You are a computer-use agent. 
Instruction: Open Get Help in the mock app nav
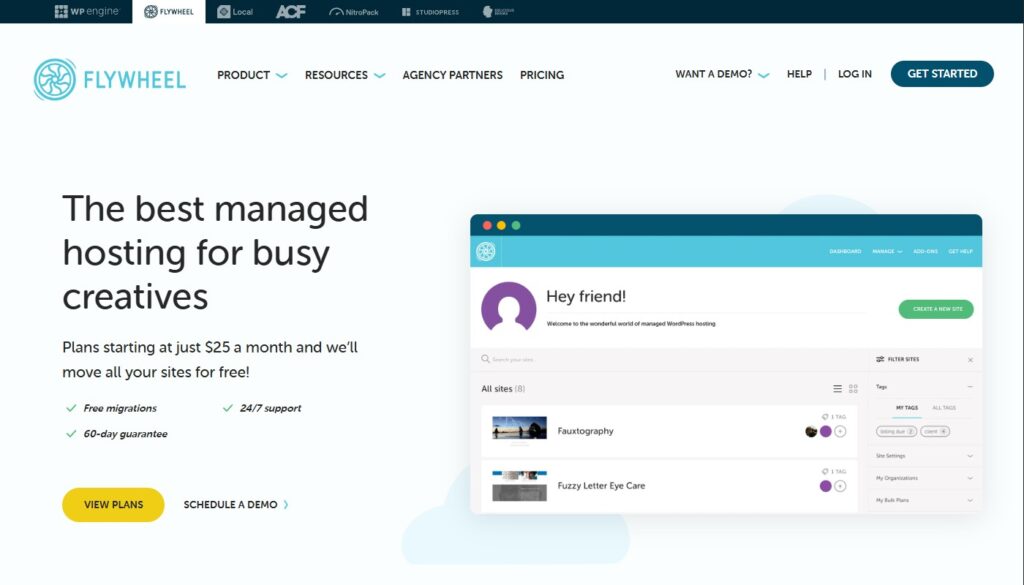[961, 251]
